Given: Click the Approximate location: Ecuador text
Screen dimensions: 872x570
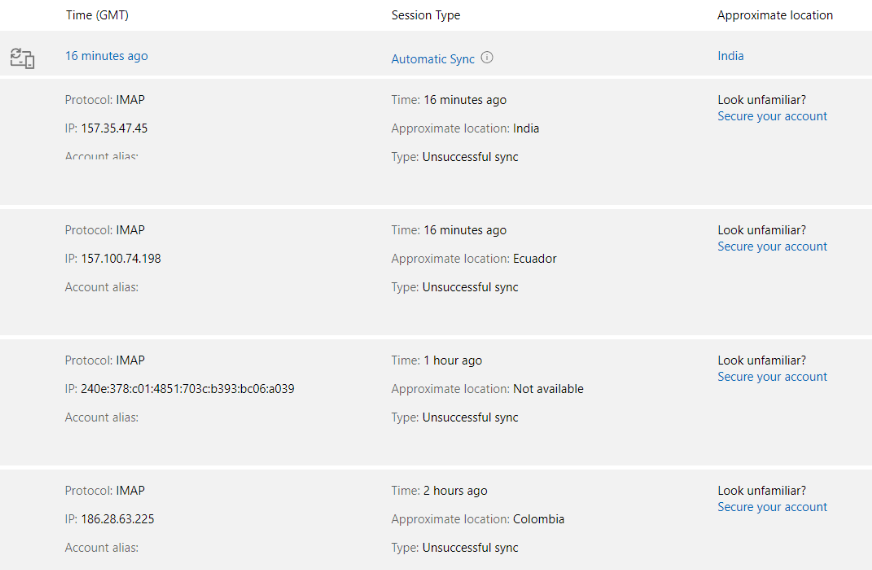Looking at the screenshot, I should point(474,259).
